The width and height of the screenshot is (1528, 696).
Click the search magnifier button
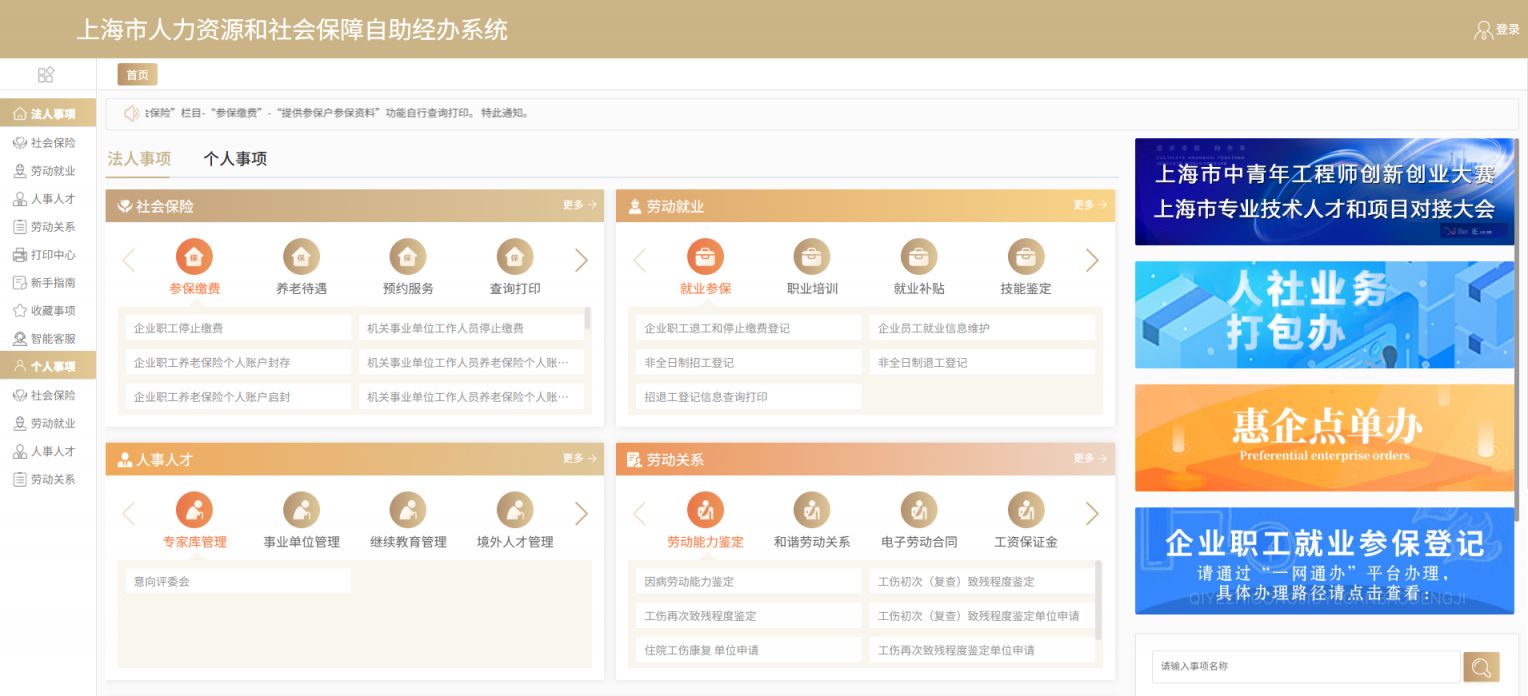point(1481,666)
